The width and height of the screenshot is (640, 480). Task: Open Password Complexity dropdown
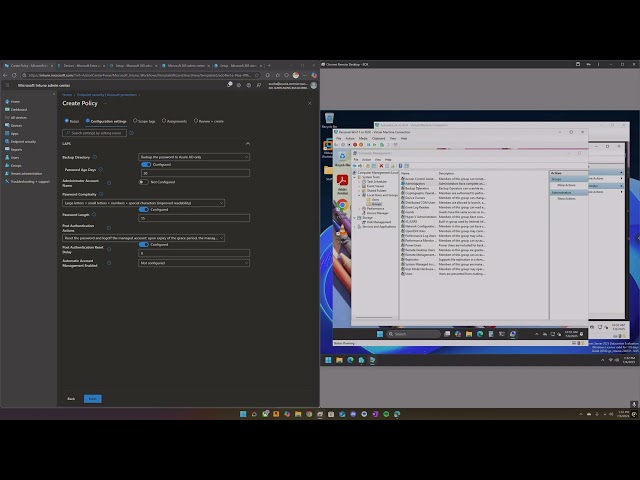pyautogui.click(x=143, y=203)
